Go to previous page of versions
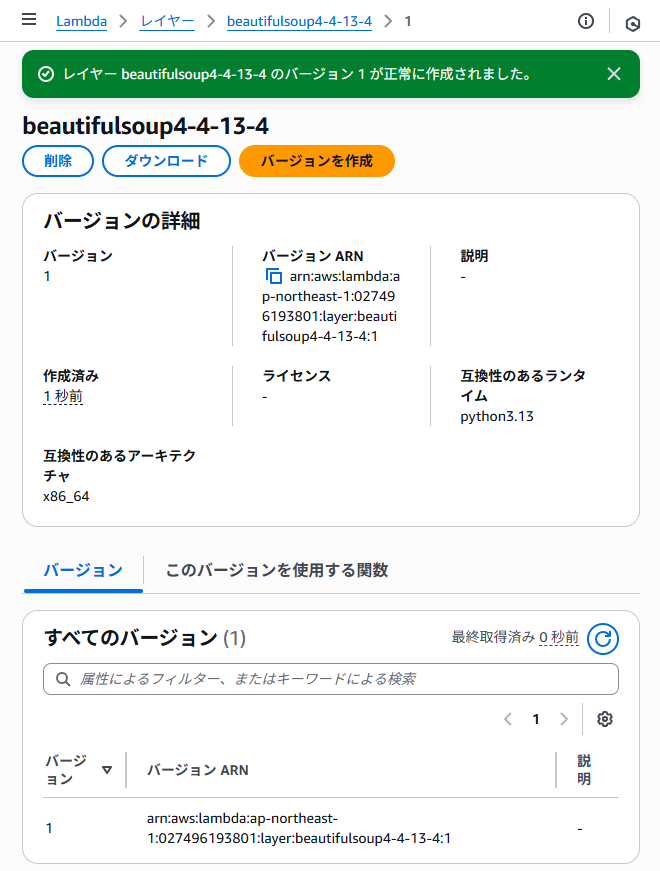 pos(508,719)
